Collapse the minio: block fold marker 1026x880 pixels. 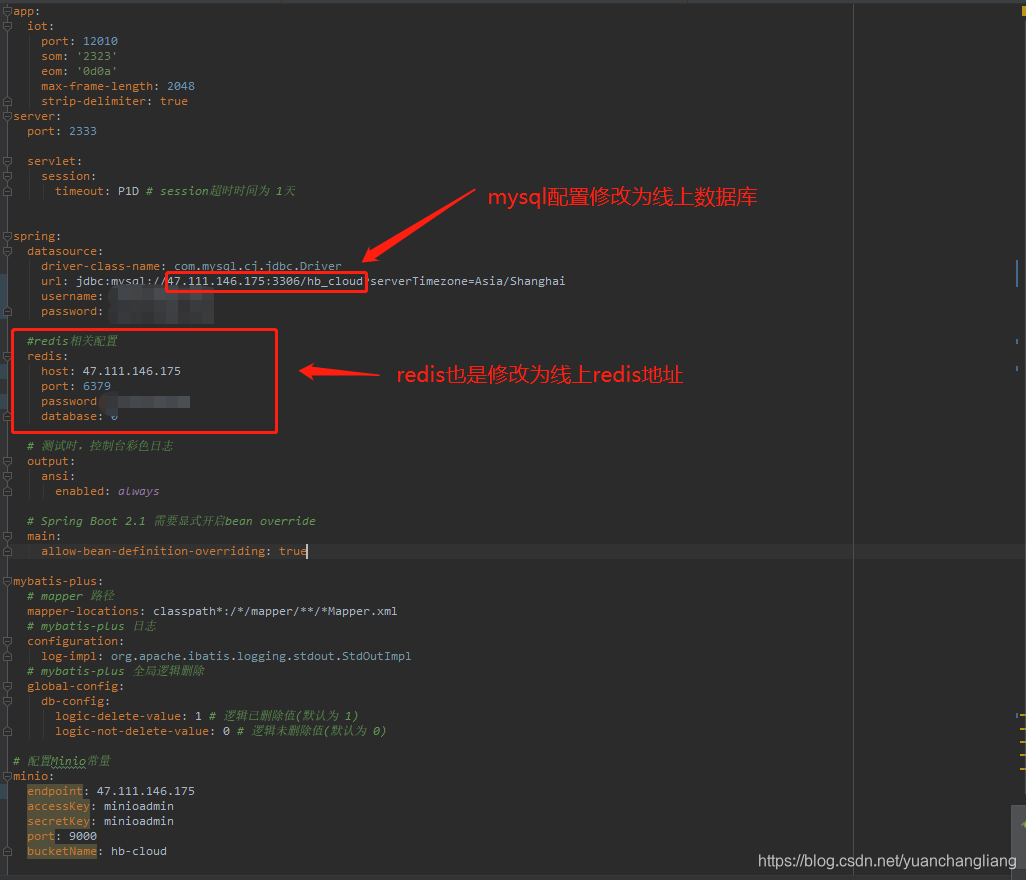[7, 776]
